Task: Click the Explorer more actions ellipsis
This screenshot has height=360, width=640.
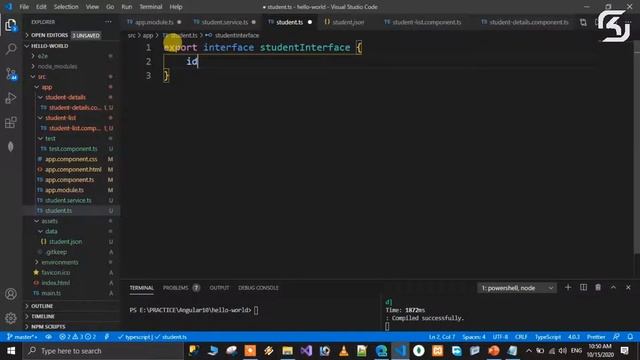Action: 108,22
